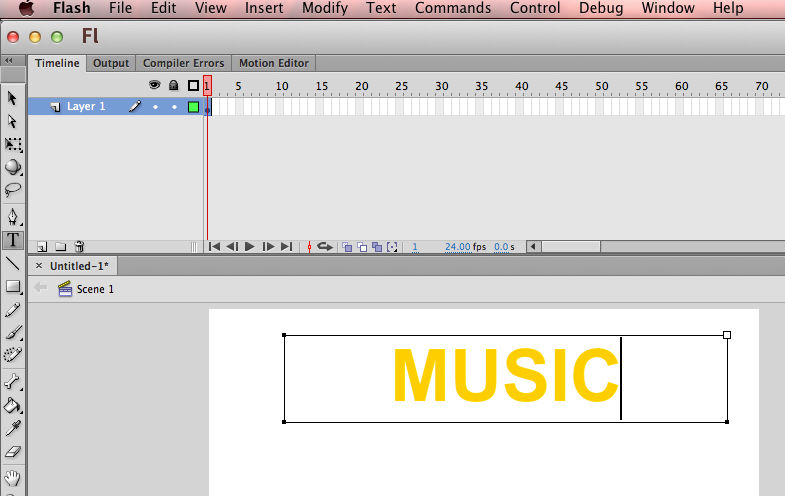The image size is (785, 496).
Task: Toggle Layer 1 visibility dot
Action: tap(155, 107)
